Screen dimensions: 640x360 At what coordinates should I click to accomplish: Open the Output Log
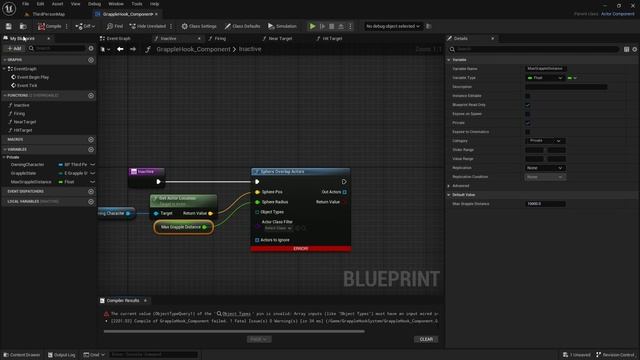[x=62, y=355]
